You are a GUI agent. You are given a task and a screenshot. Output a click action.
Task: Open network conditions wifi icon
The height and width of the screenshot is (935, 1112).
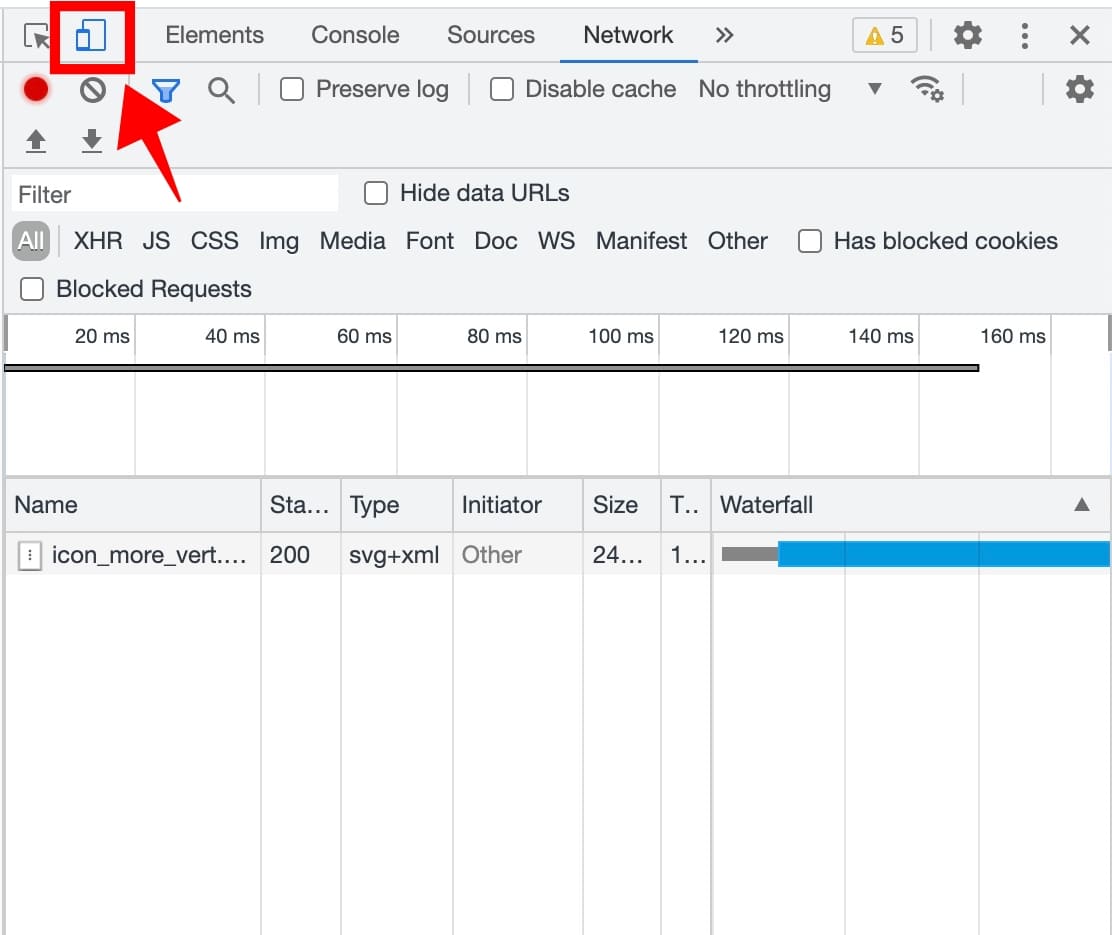tap(927, 90)
